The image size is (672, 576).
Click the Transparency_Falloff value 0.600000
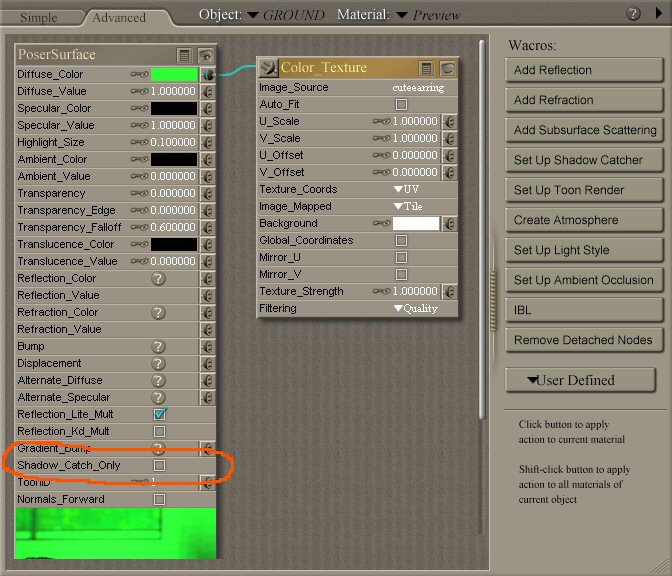click(173, 227)
